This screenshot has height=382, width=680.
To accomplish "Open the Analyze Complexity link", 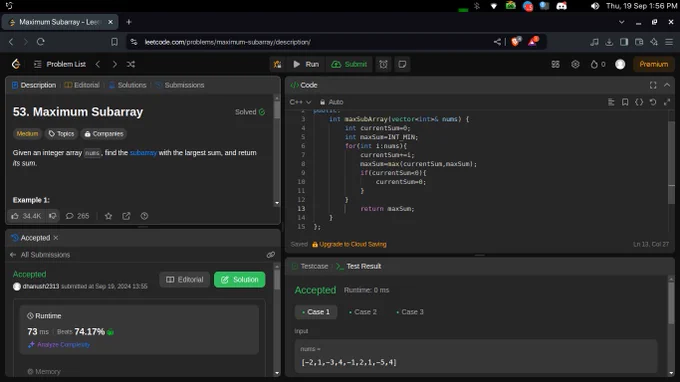I will [x=59, y=345].
